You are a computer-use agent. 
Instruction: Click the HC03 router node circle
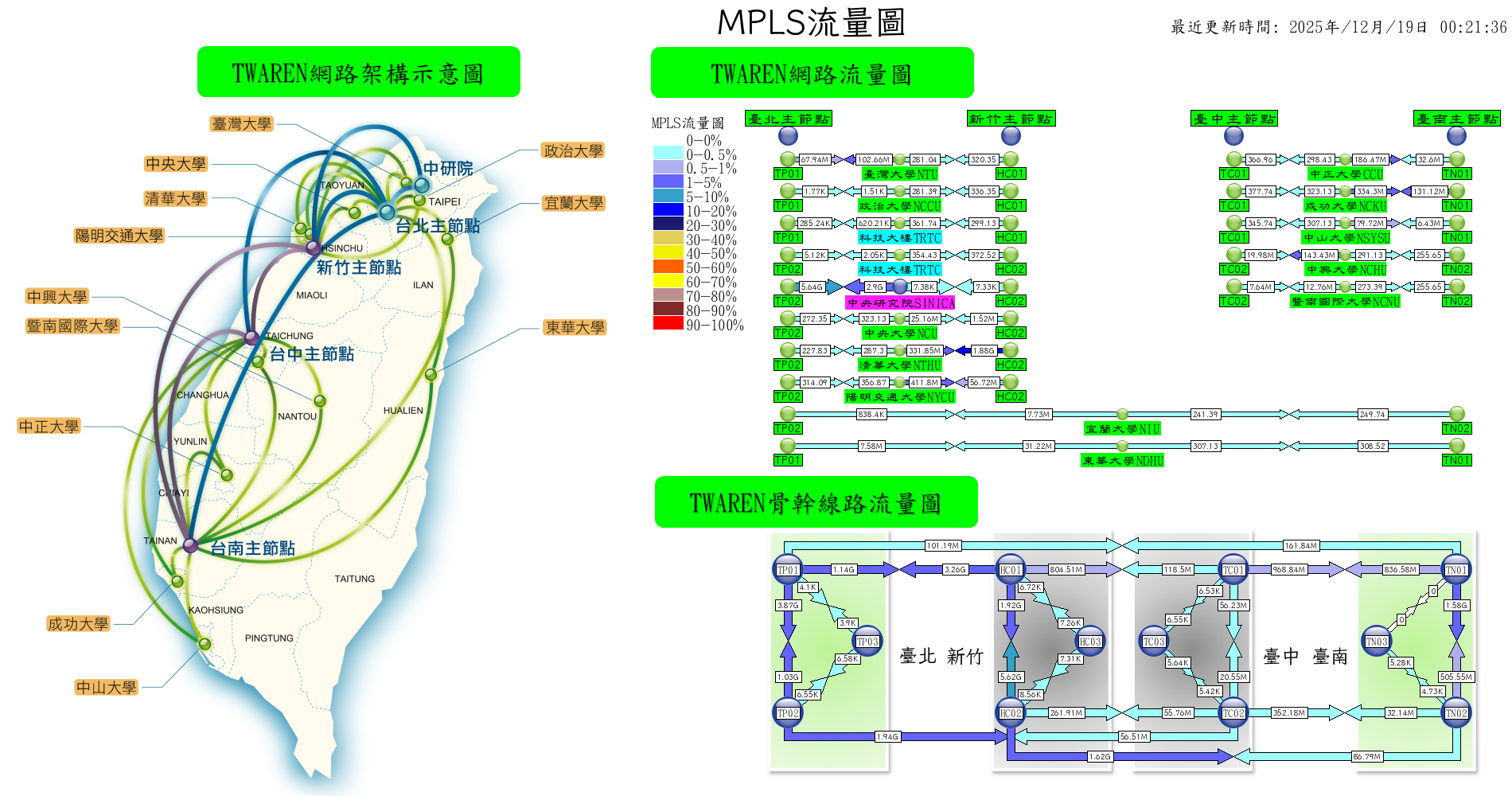tap(1089, 642)
